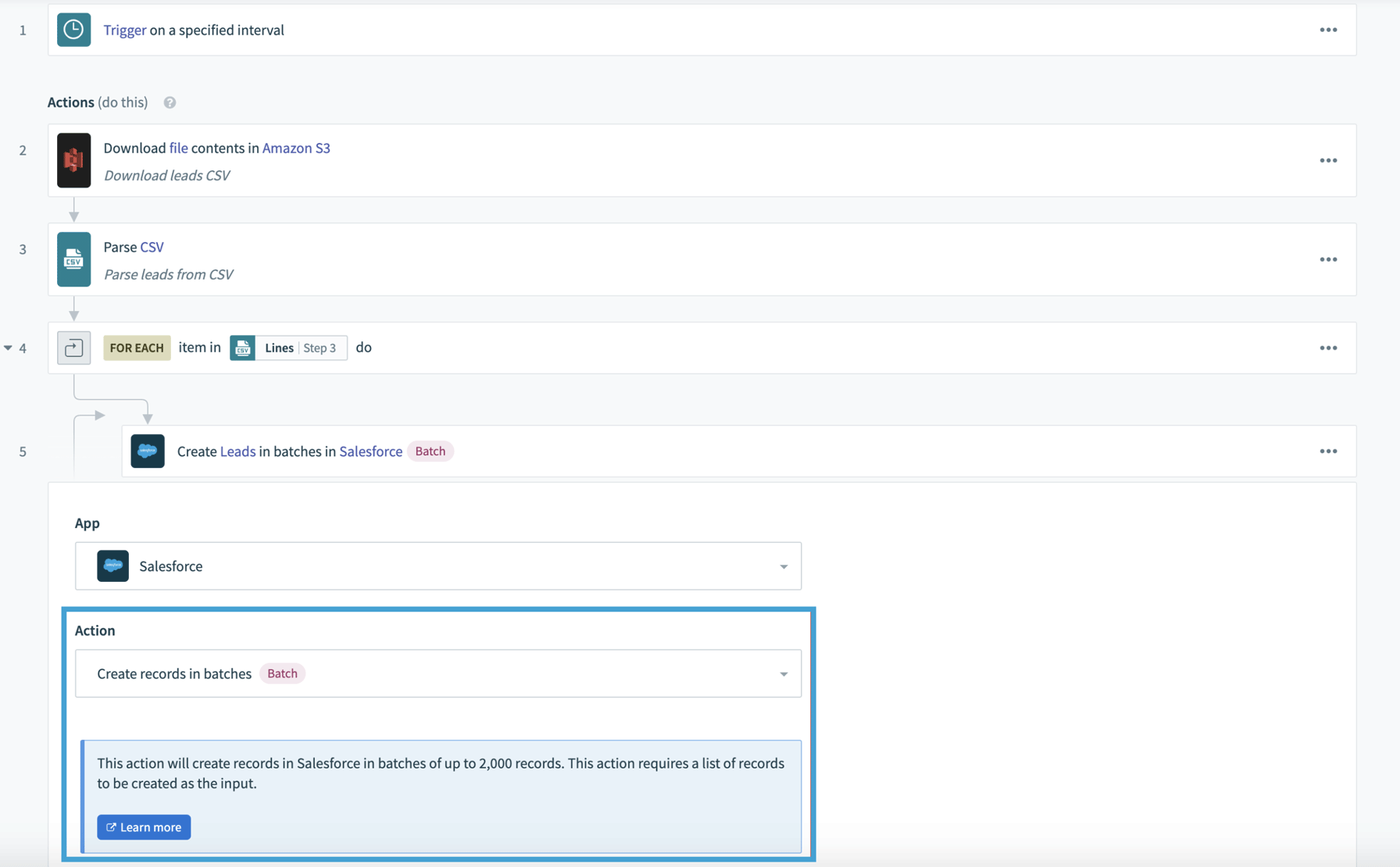Click the Amazon S3 link in step 2
The image size is (1400, 867).
click(296, 148)
